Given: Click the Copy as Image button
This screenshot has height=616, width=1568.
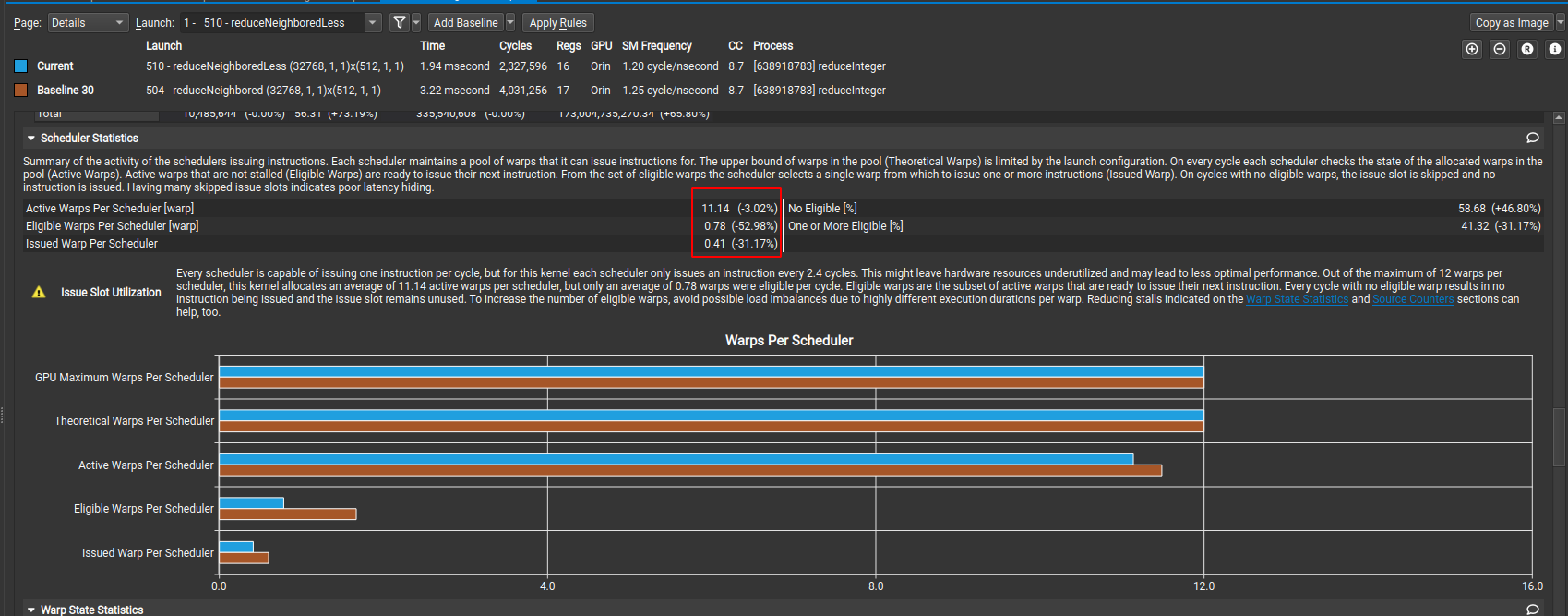Looking at the screenshot, I should [1511, 22].
